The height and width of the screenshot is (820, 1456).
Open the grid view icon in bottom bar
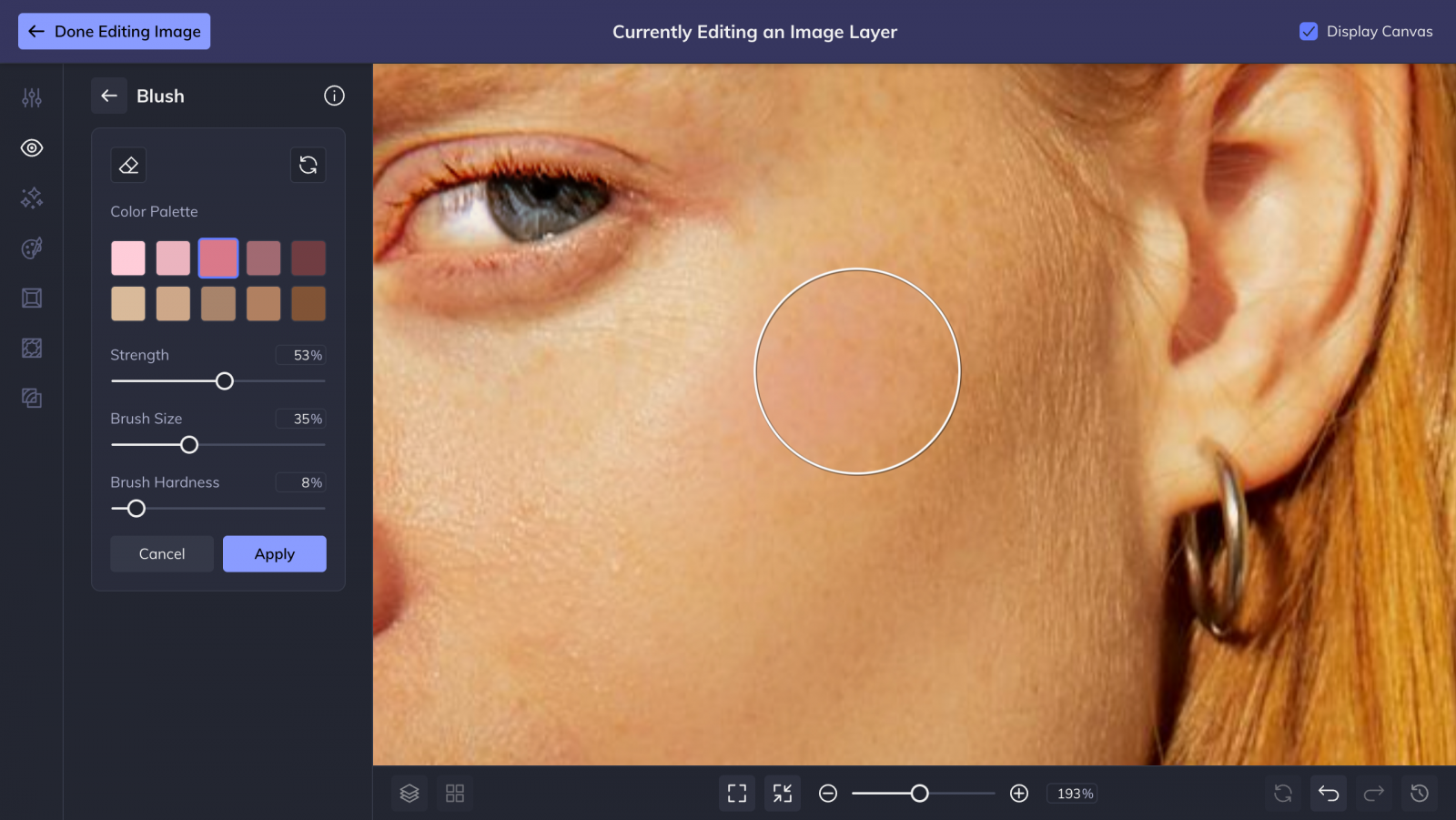pos(454,793)
